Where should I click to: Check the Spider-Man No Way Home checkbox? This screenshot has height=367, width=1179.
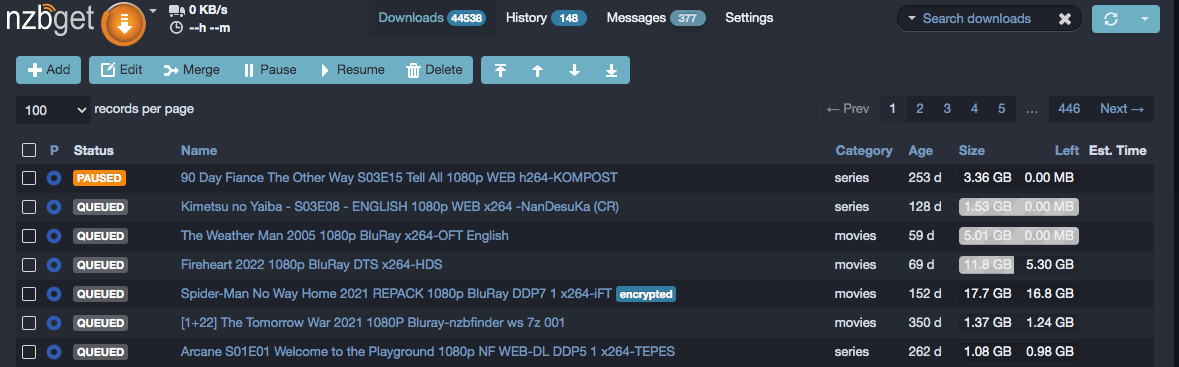coord(29,294)
